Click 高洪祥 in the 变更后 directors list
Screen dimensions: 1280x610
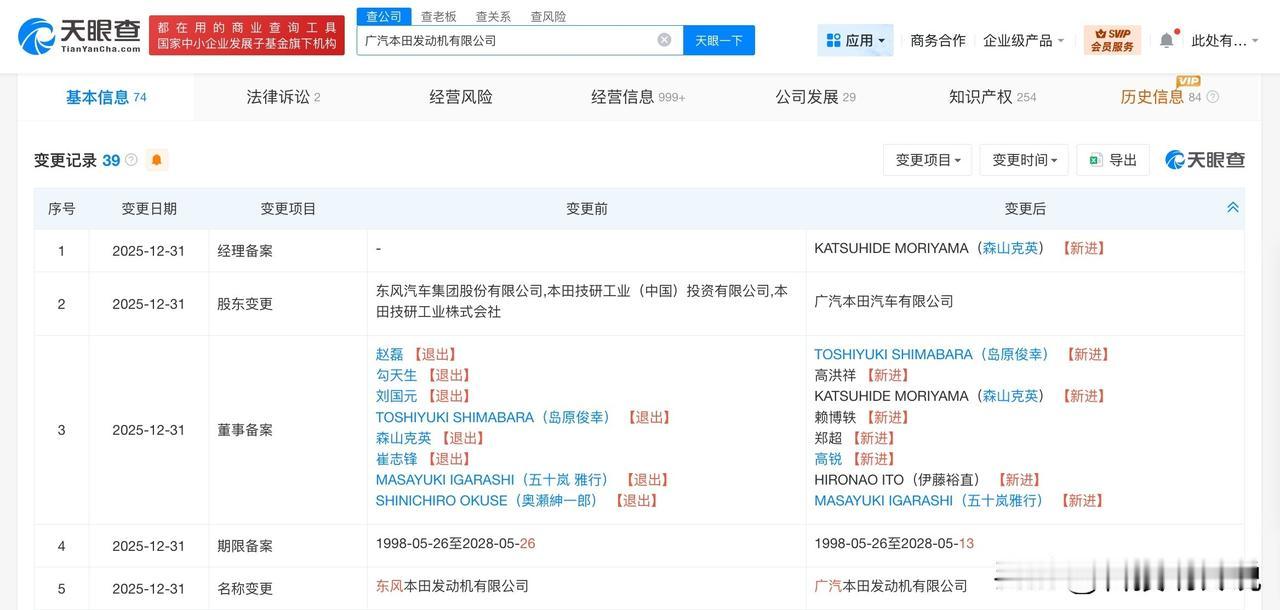point(835,375)
